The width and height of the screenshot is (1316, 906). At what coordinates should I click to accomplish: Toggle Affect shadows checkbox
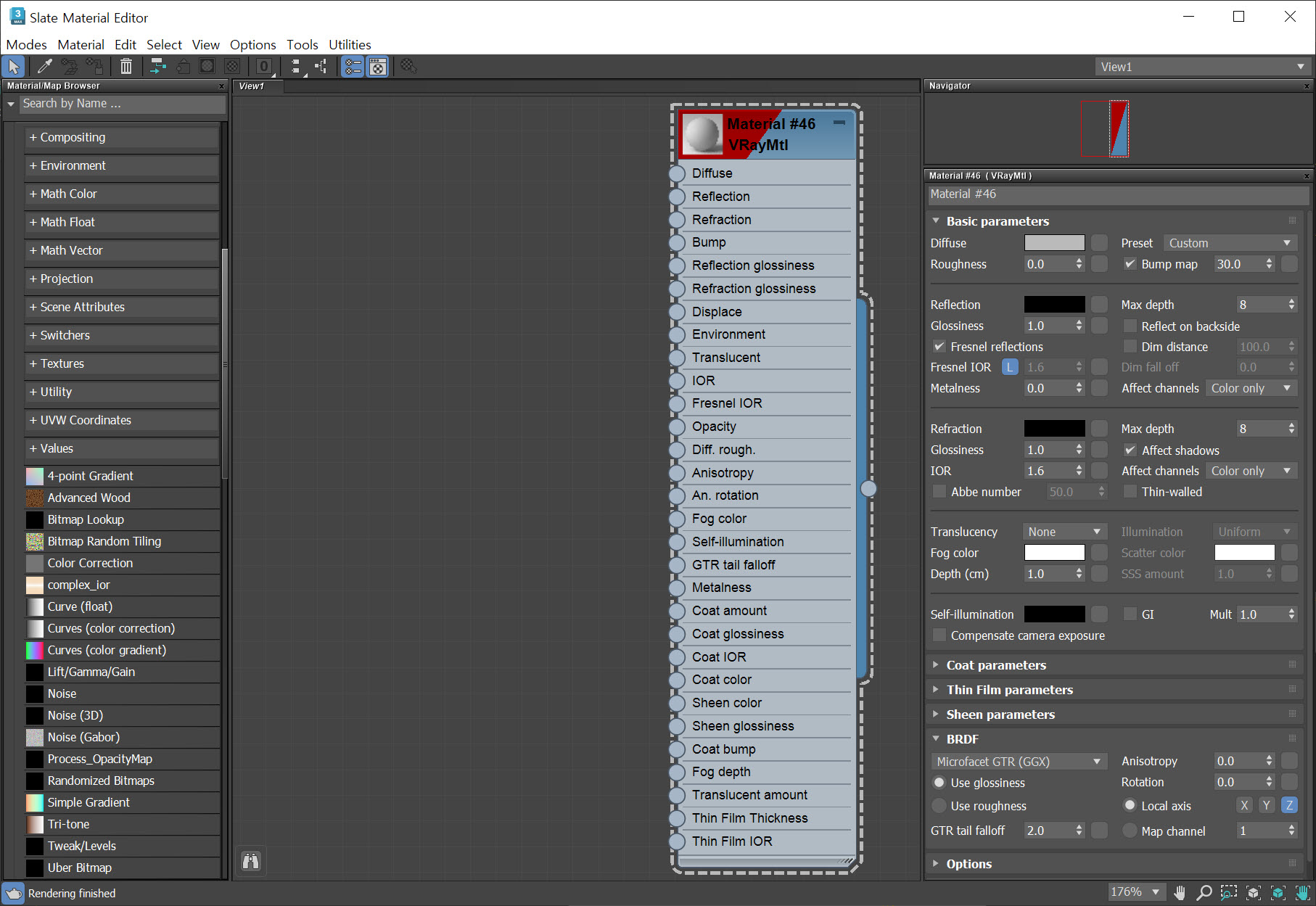(x=1130, y=450)
